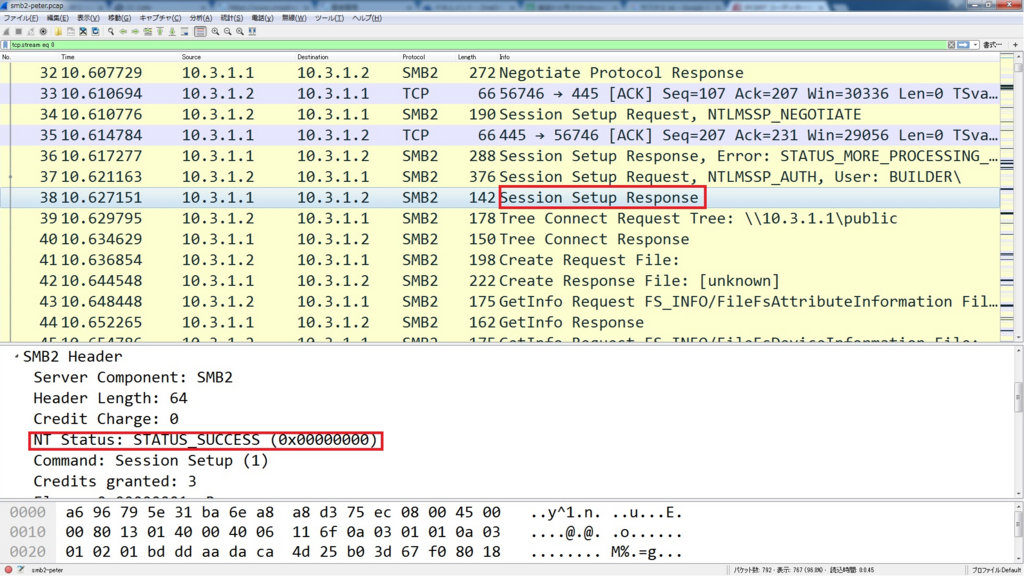Select packet 44 GetInfo Response row
This screenshot has height=576, width=1024.
tap(500, 322)
